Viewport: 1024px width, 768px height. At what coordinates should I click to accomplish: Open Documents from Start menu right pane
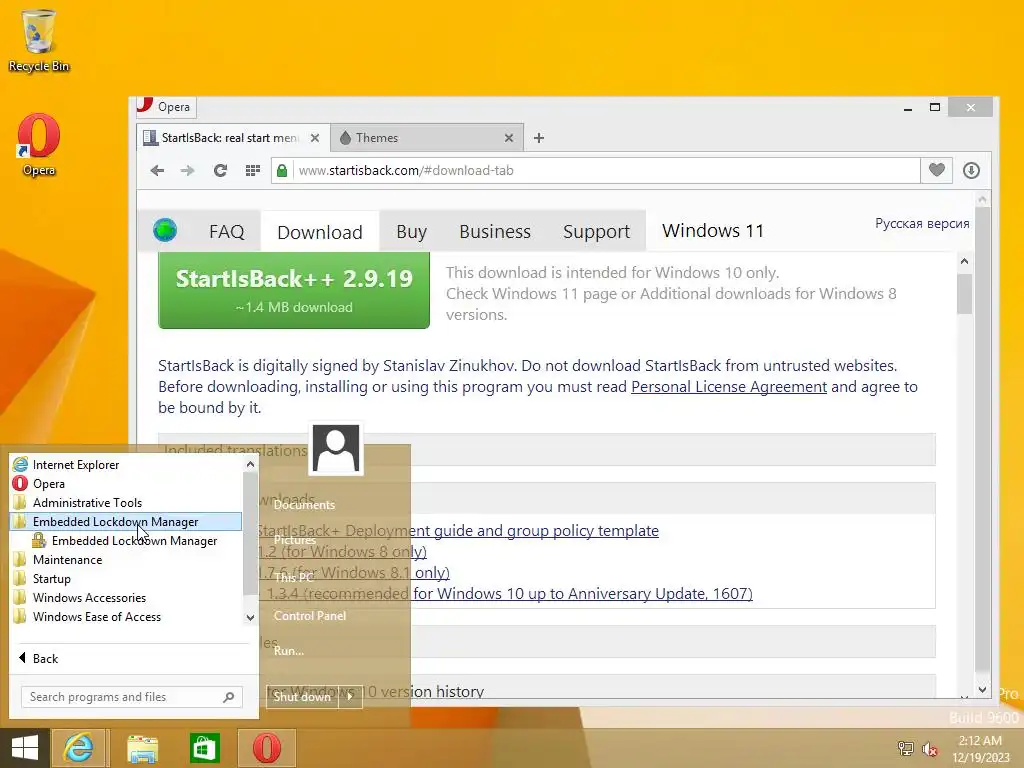[x=304, y=505]
